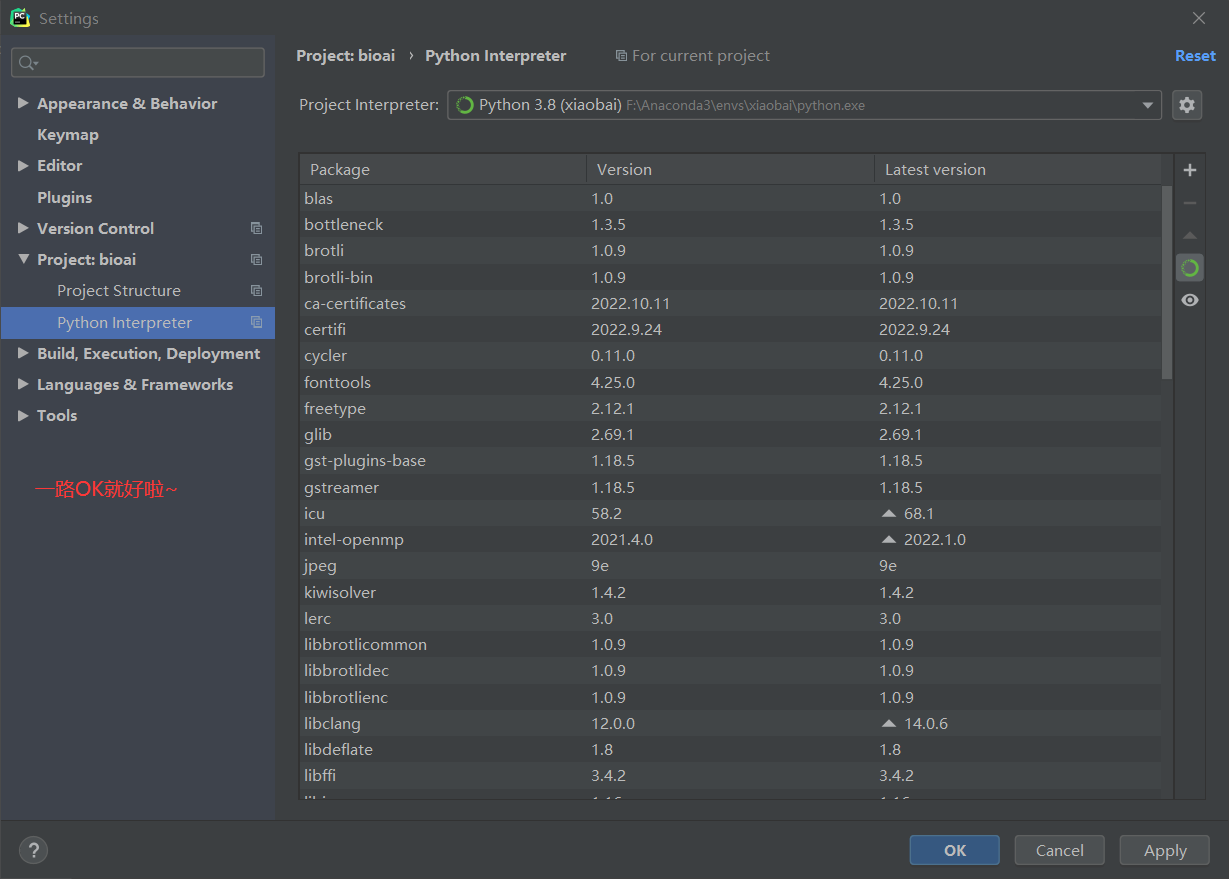Select the blas package row
The width and height of the screenshot is (1229, 879).
731,198
